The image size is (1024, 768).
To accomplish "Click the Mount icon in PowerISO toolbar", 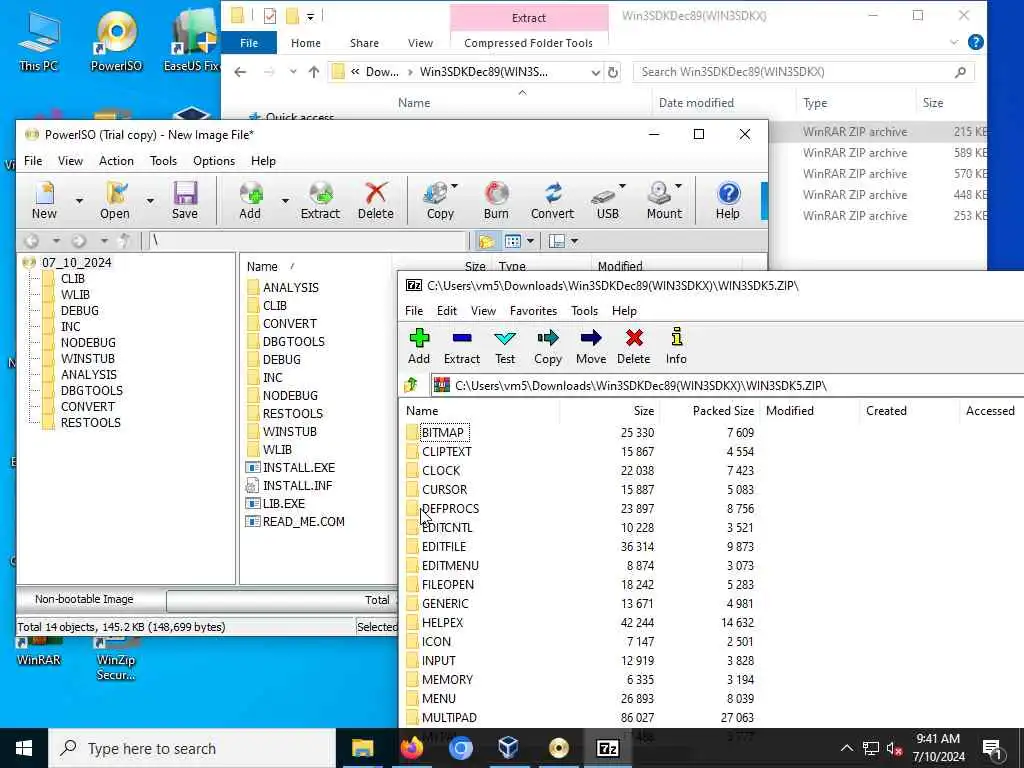I will click(662, 200).
